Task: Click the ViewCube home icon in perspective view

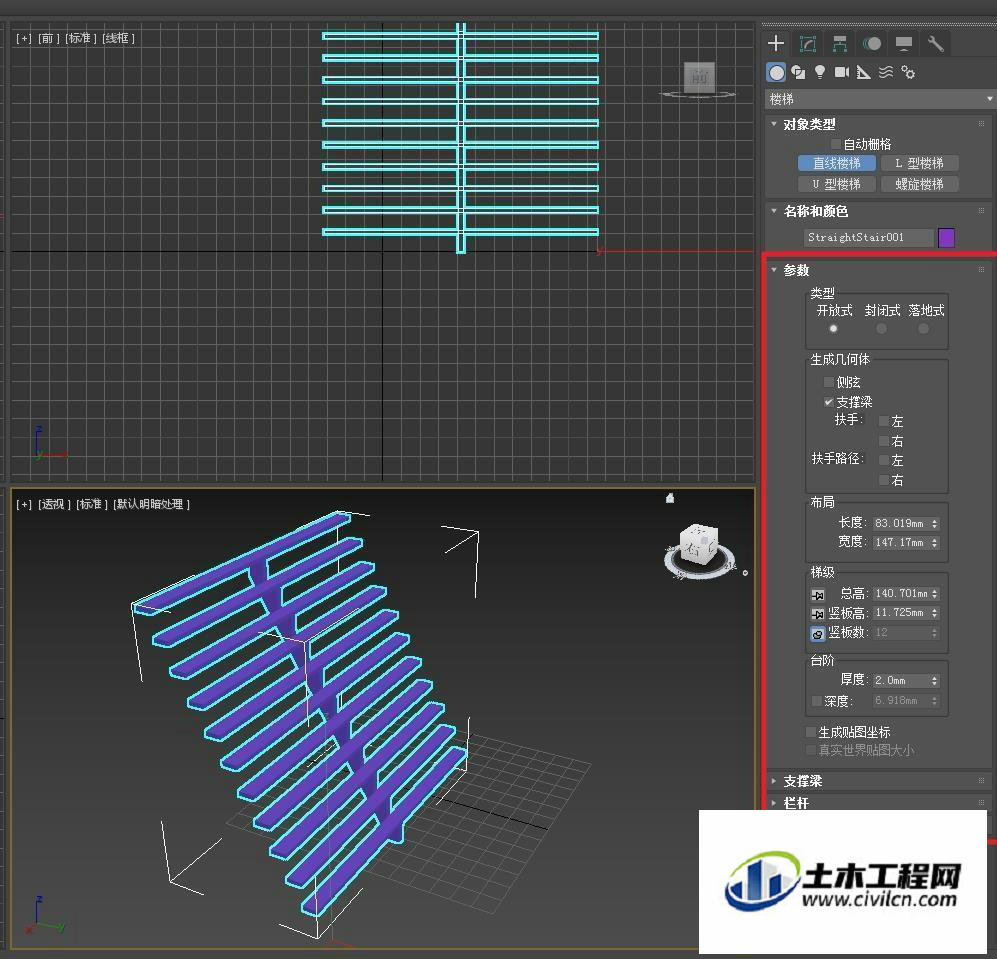Action: coord(670,498)
